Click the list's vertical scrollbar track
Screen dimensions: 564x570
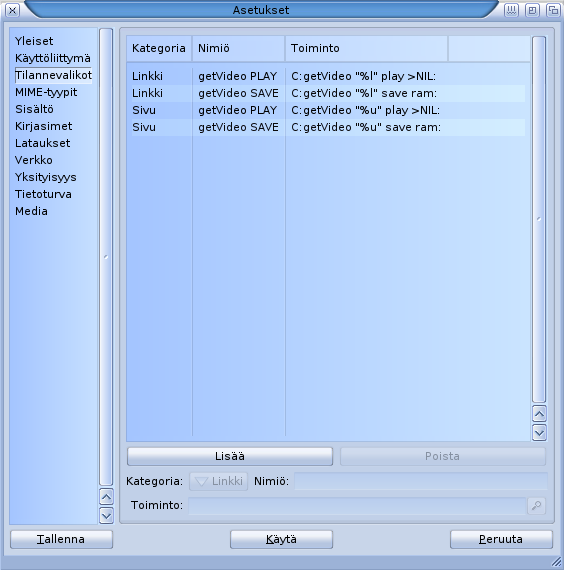click(x=539, y=220)
